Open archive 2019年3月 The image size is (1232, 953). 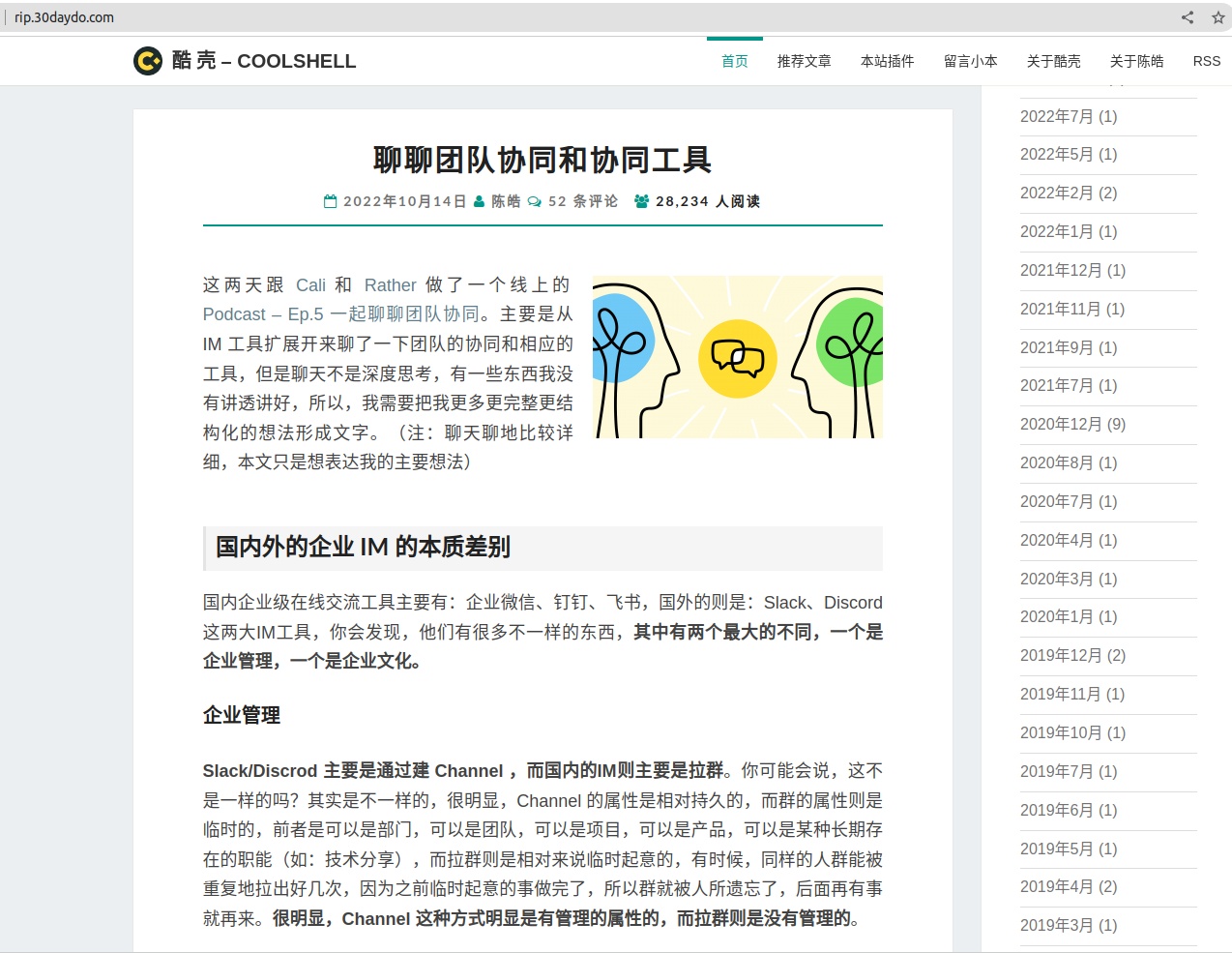click(x=1069, y=925)
